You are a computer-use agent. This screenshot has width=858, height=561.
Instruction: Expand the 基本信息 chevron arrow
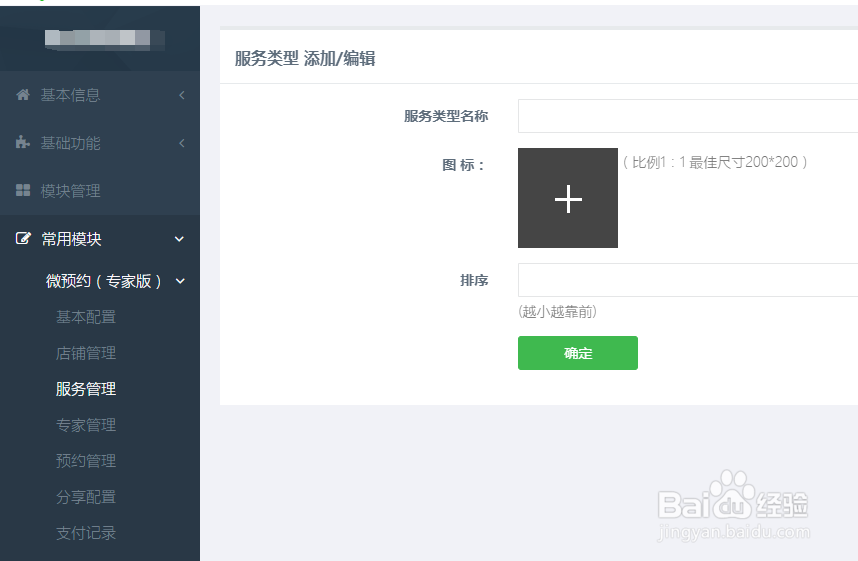coord(182,95)
